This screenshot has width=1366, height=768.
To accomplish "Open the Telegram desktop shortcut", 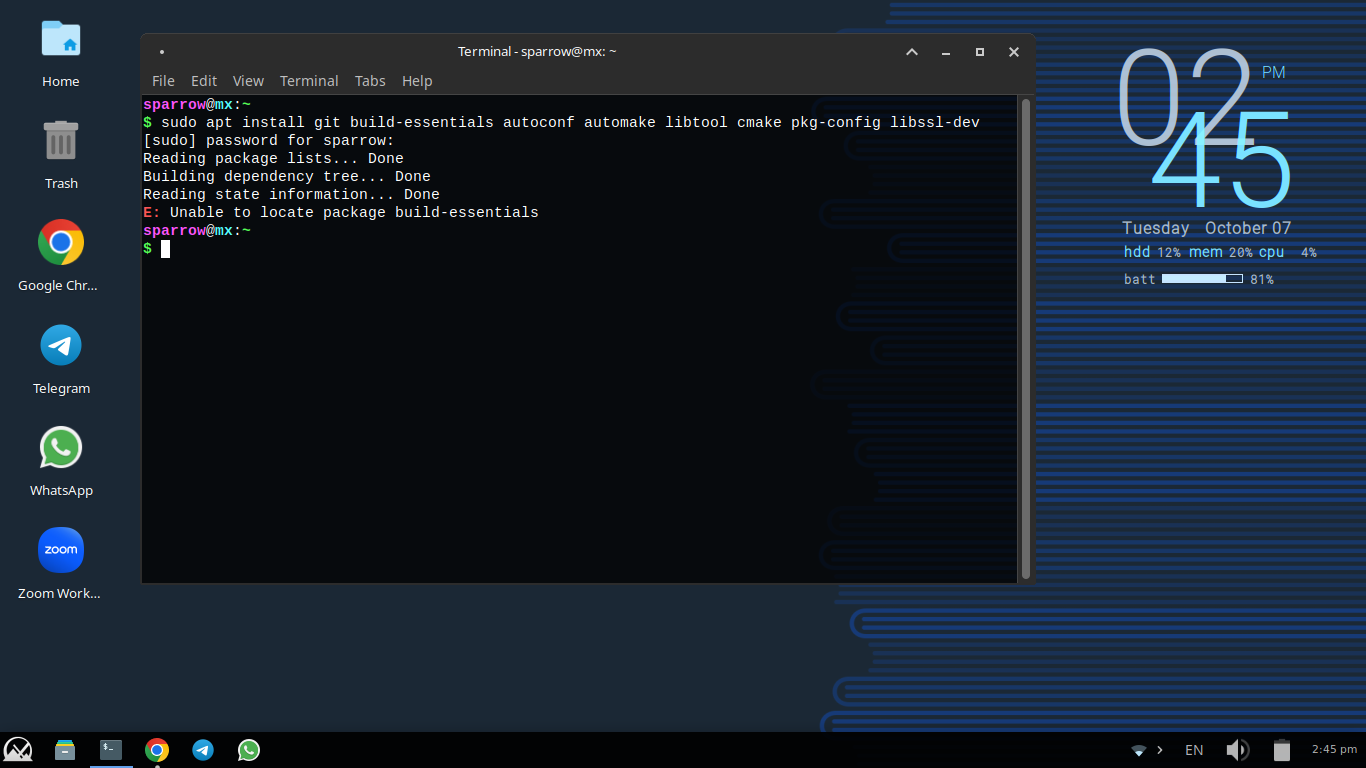I will [x=61, y=346].
